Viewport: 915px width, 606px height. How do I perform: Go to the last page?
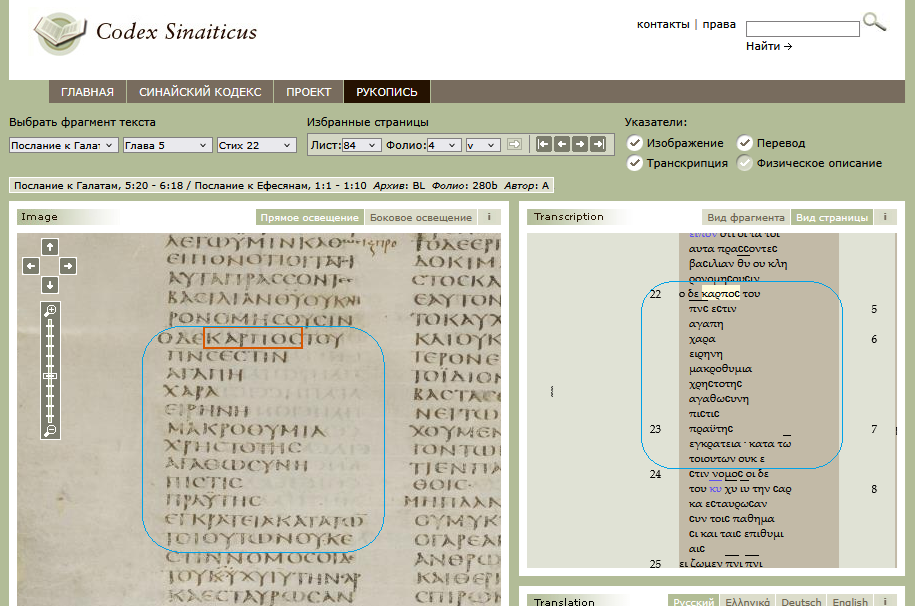click(x=598, y=144)
